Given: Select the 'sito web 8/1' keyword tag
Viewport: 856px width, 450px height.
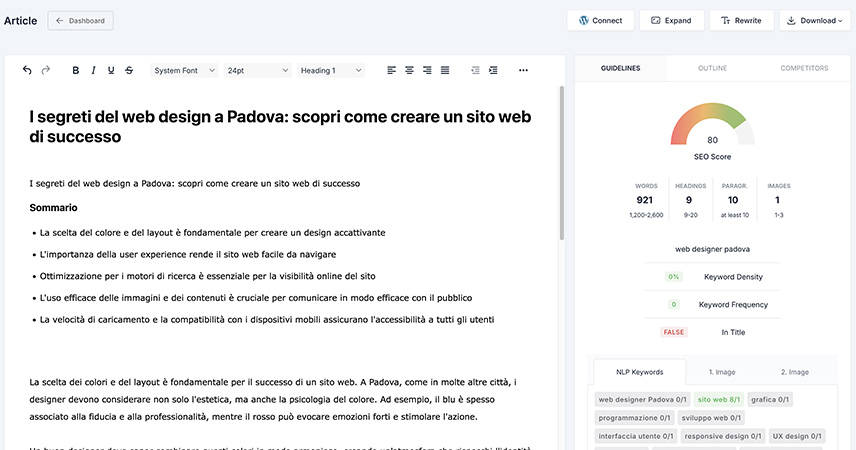Looking at the screenshot, I should click(x=719, y=399).
